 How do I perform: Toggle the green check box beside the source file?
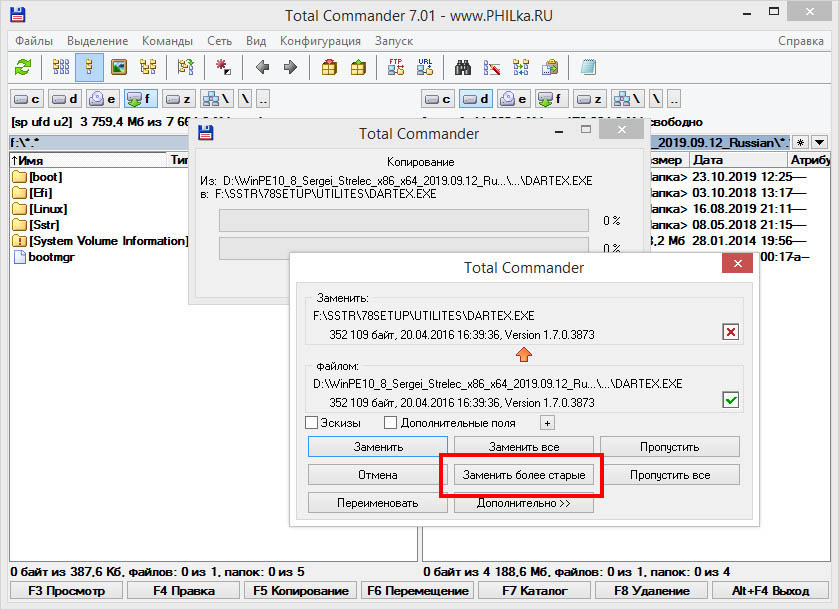730,400
